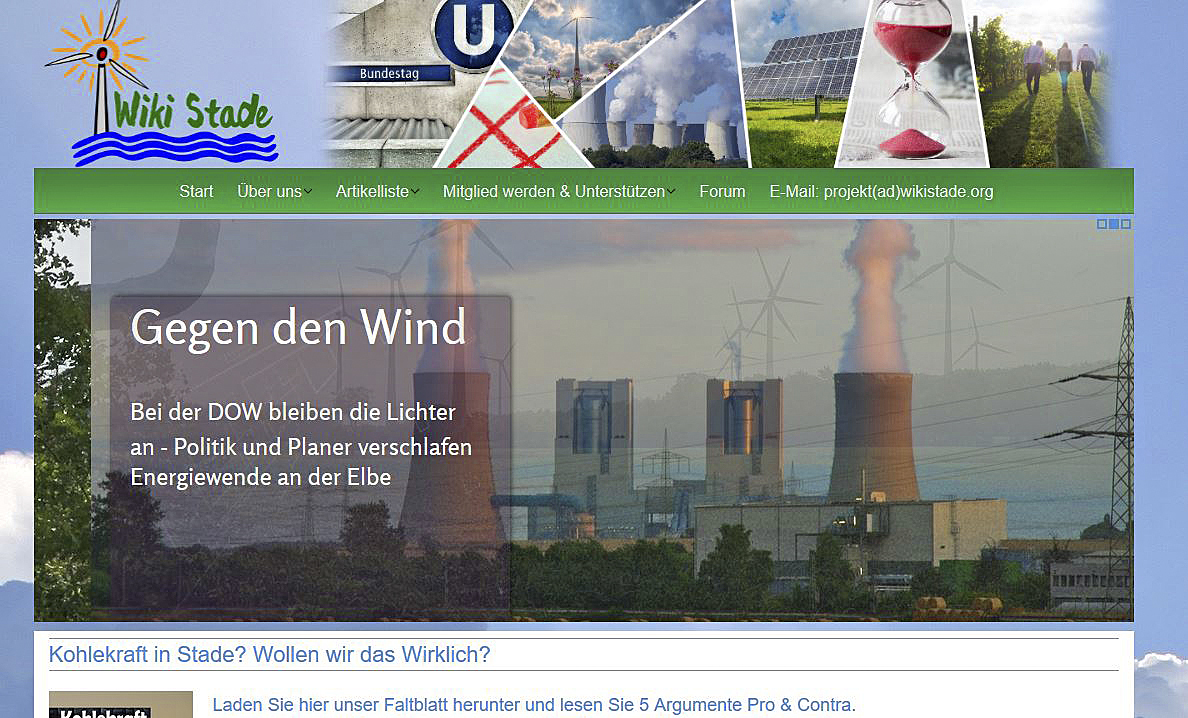
Task: Click the Gegen den Wind slide title
Action: click(x=299, y=328)
